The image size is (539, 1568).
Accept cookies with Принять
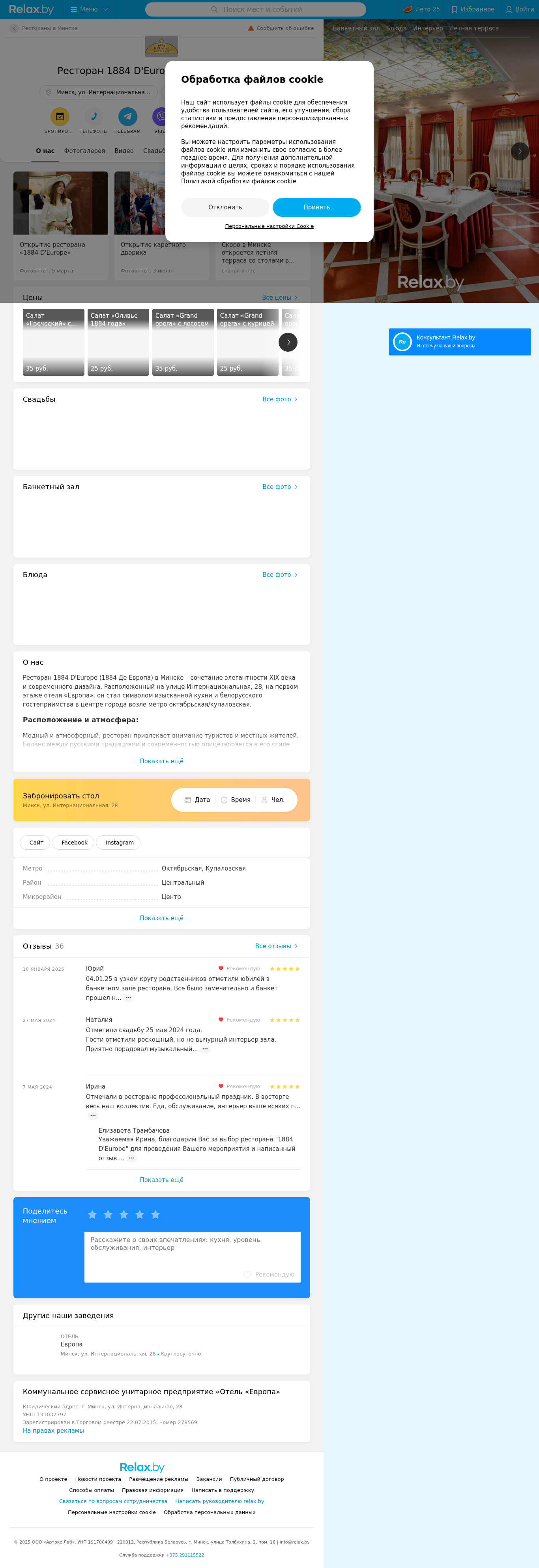[317, 207]
